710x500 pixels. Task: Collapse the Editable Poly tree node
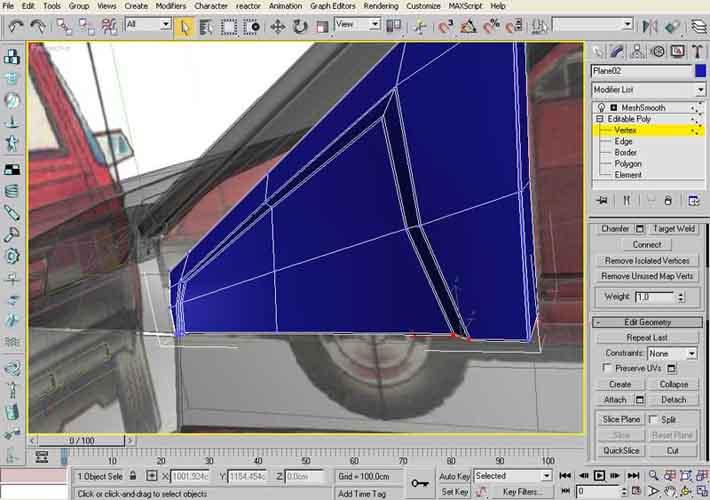click(601, 119)
